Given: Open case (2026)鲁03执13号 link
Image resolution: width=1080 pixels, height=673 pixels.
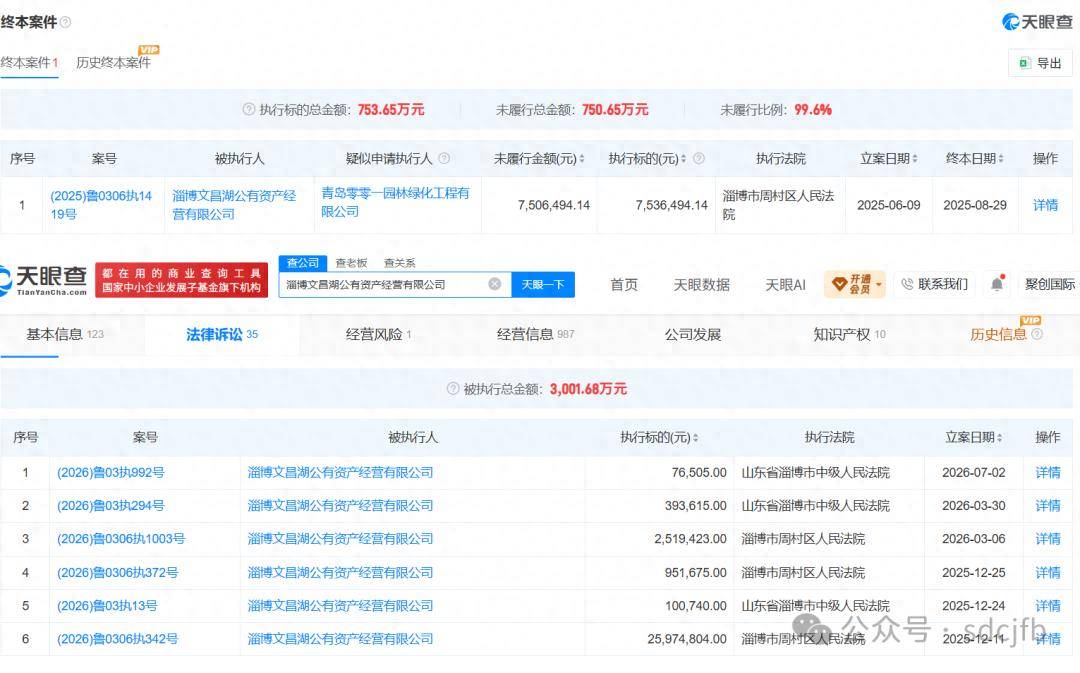Looking at the screenshot, I should point(107,605).
